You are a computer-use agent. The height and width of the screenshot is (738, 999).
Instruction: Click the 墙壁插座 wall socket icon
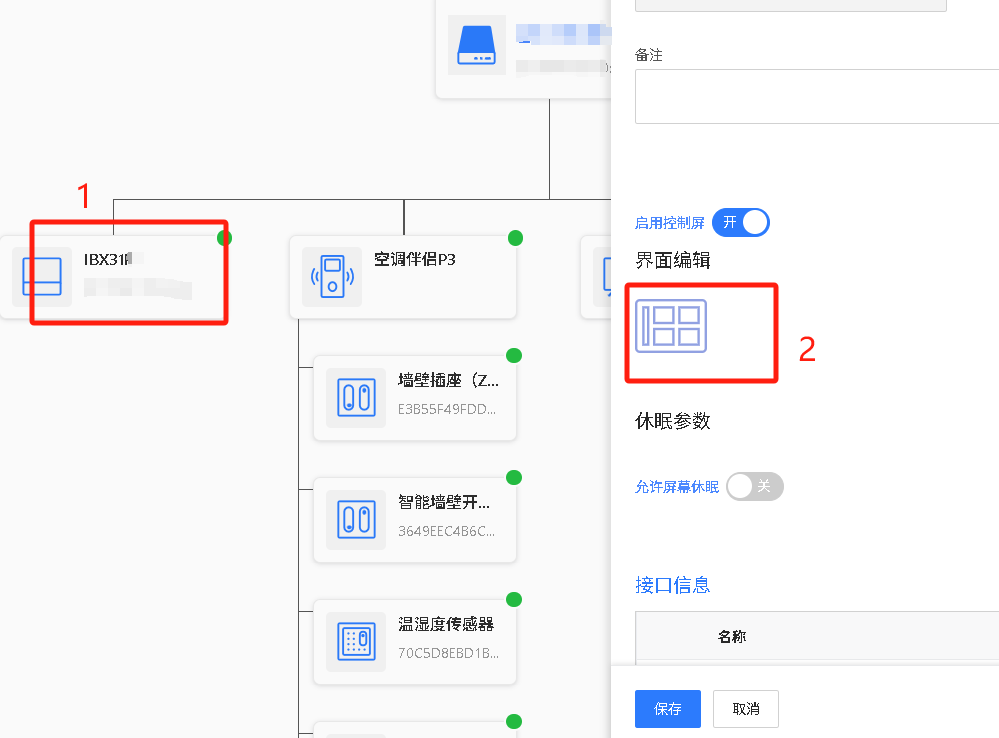click(x=356, y=398)
